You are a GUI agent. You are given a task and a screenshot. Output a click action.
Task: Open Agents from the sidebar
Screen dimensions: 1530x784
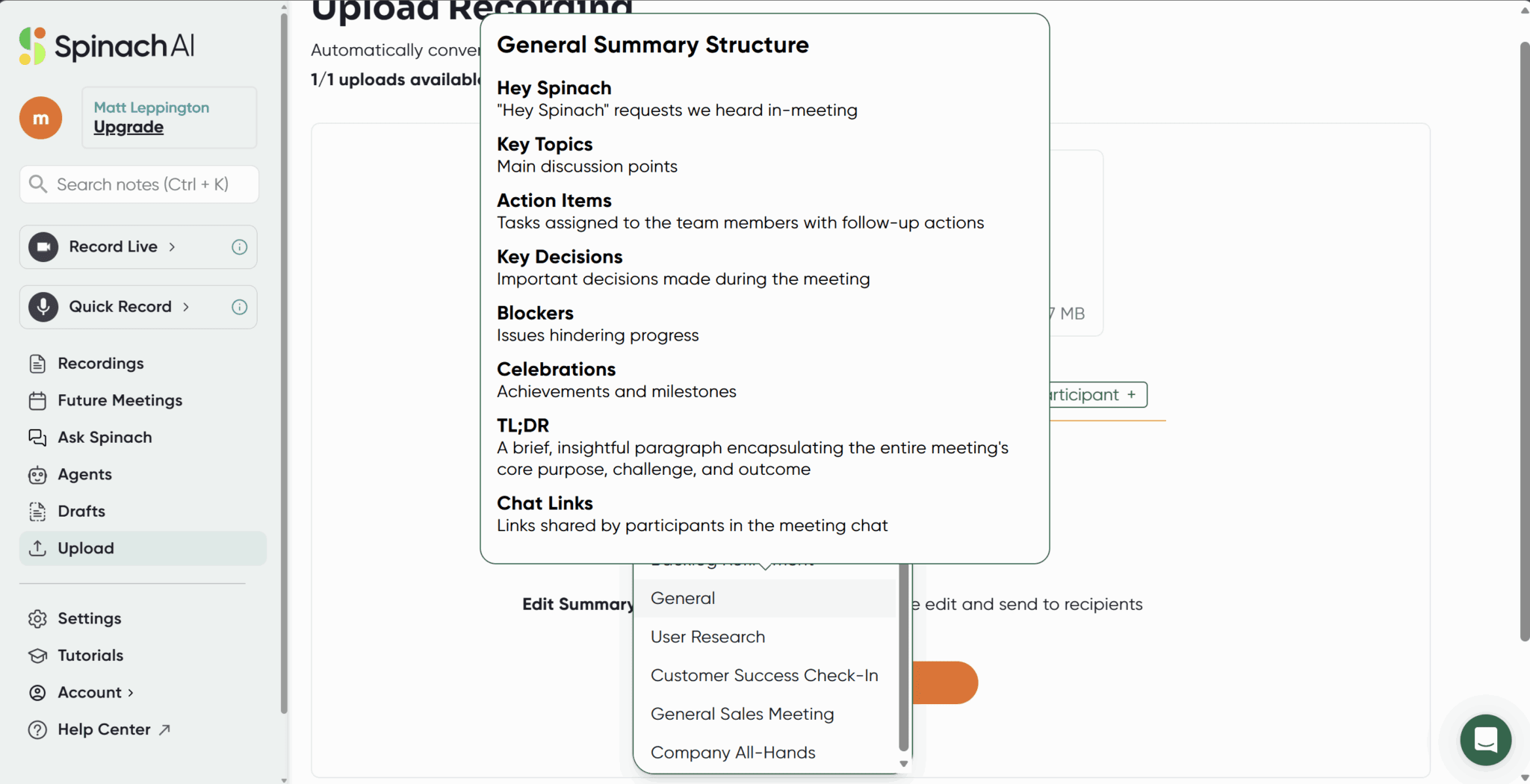click(x=84, y=474)
